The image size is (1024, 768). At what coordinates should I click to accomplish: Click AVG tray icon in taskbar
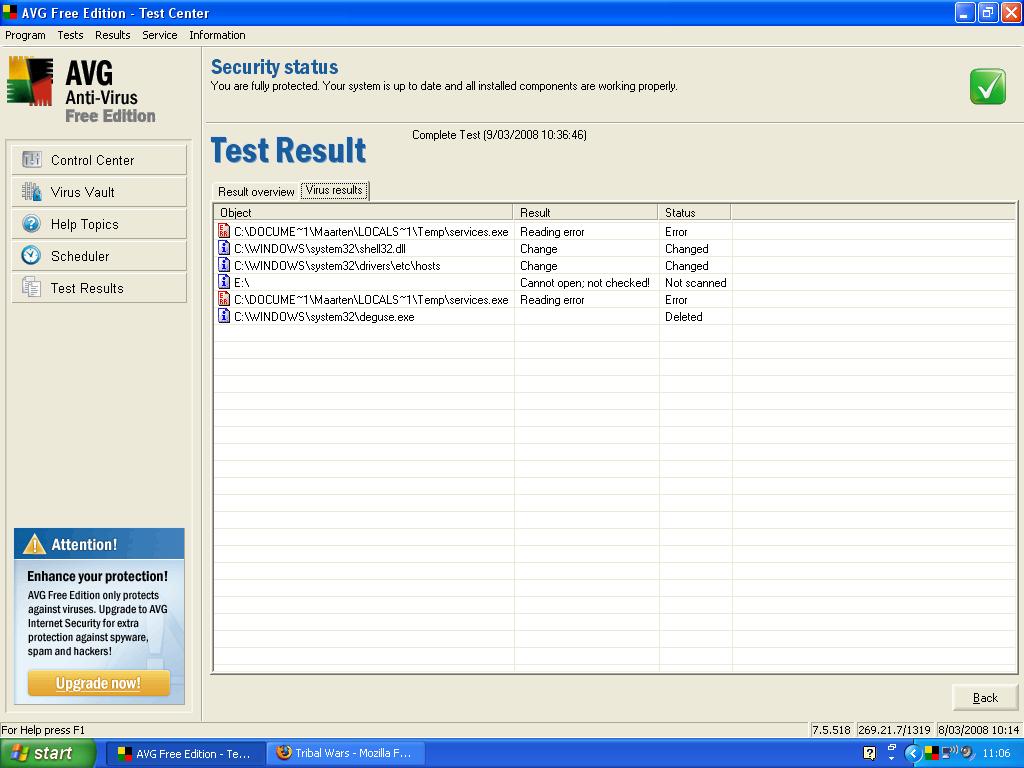931,753
